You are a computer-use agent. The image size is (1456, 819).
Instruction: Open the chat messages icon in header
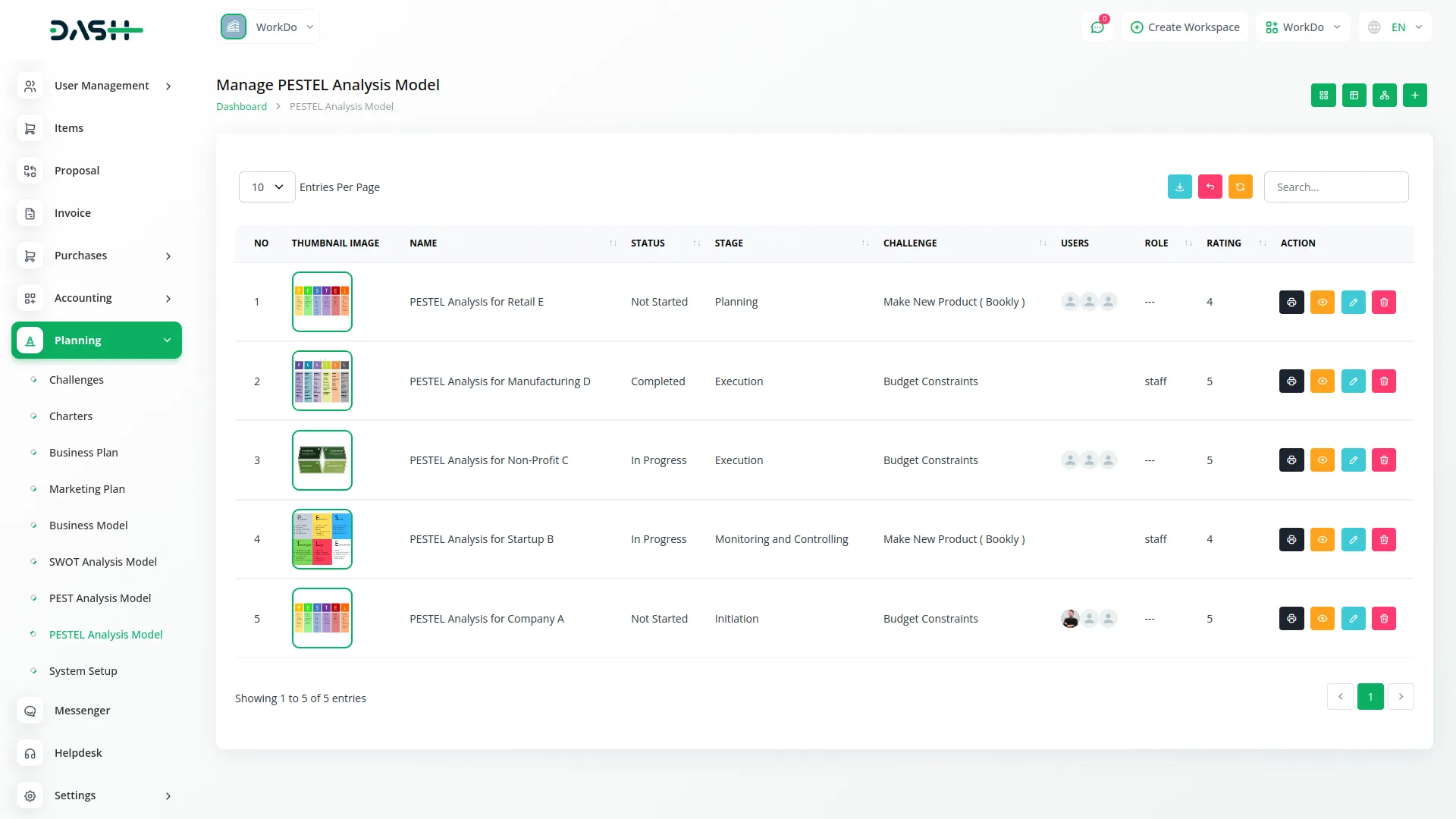click(x=1097, y=27)
